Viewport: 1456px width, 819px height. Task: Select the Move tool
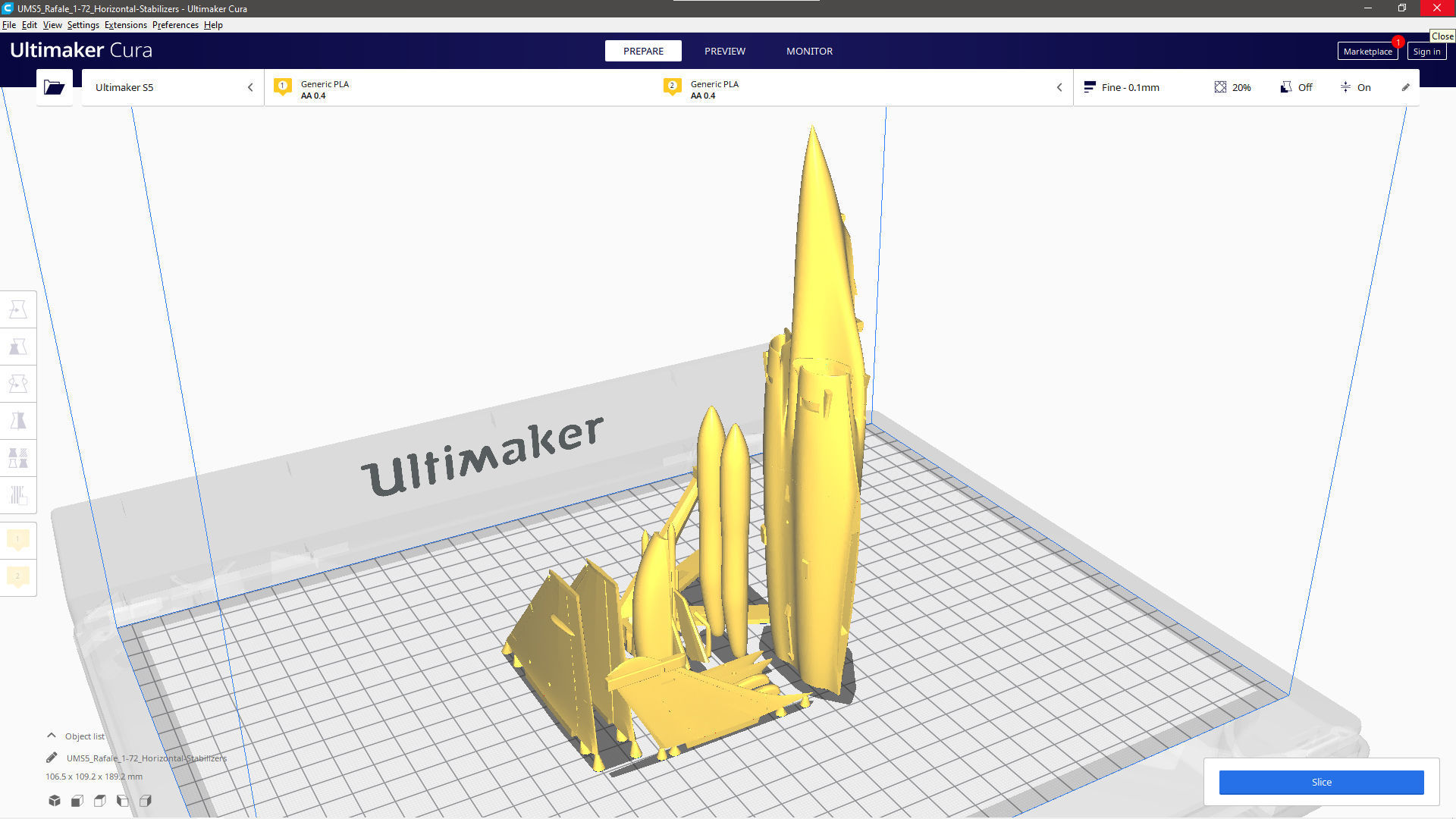click(x=17, y=309)
